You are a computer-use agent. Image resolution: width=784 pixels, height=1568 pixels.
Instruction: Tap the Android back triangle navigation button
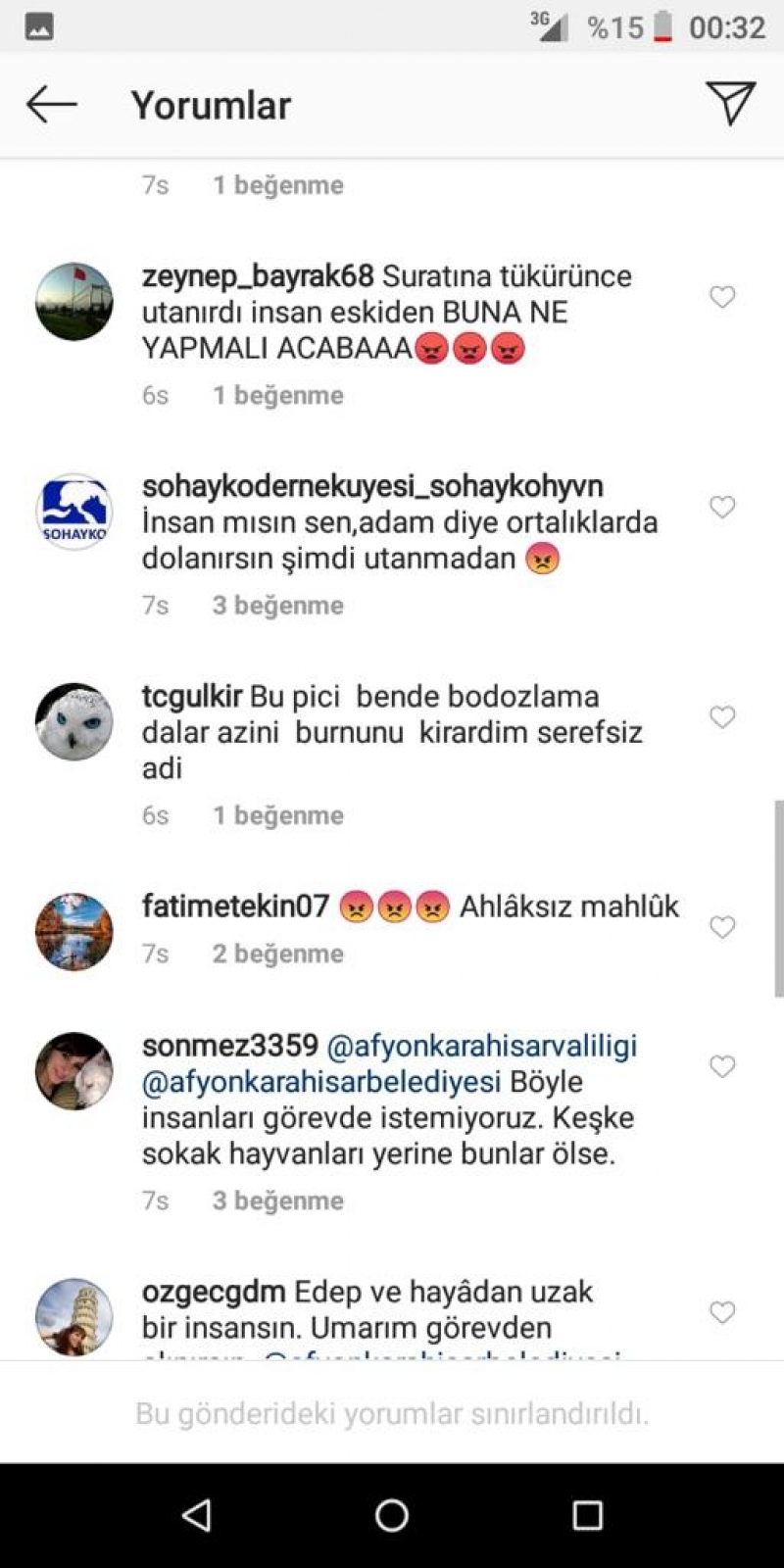[x=197, y=1515]
